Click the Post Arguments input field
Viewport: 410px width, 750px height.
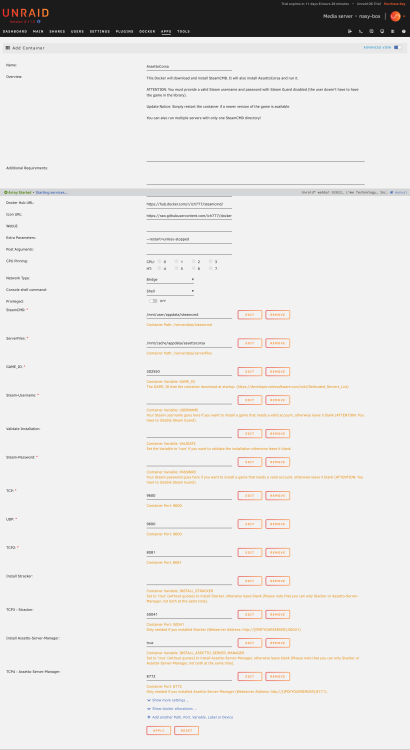pyautogui.click(x=189, y=250)
